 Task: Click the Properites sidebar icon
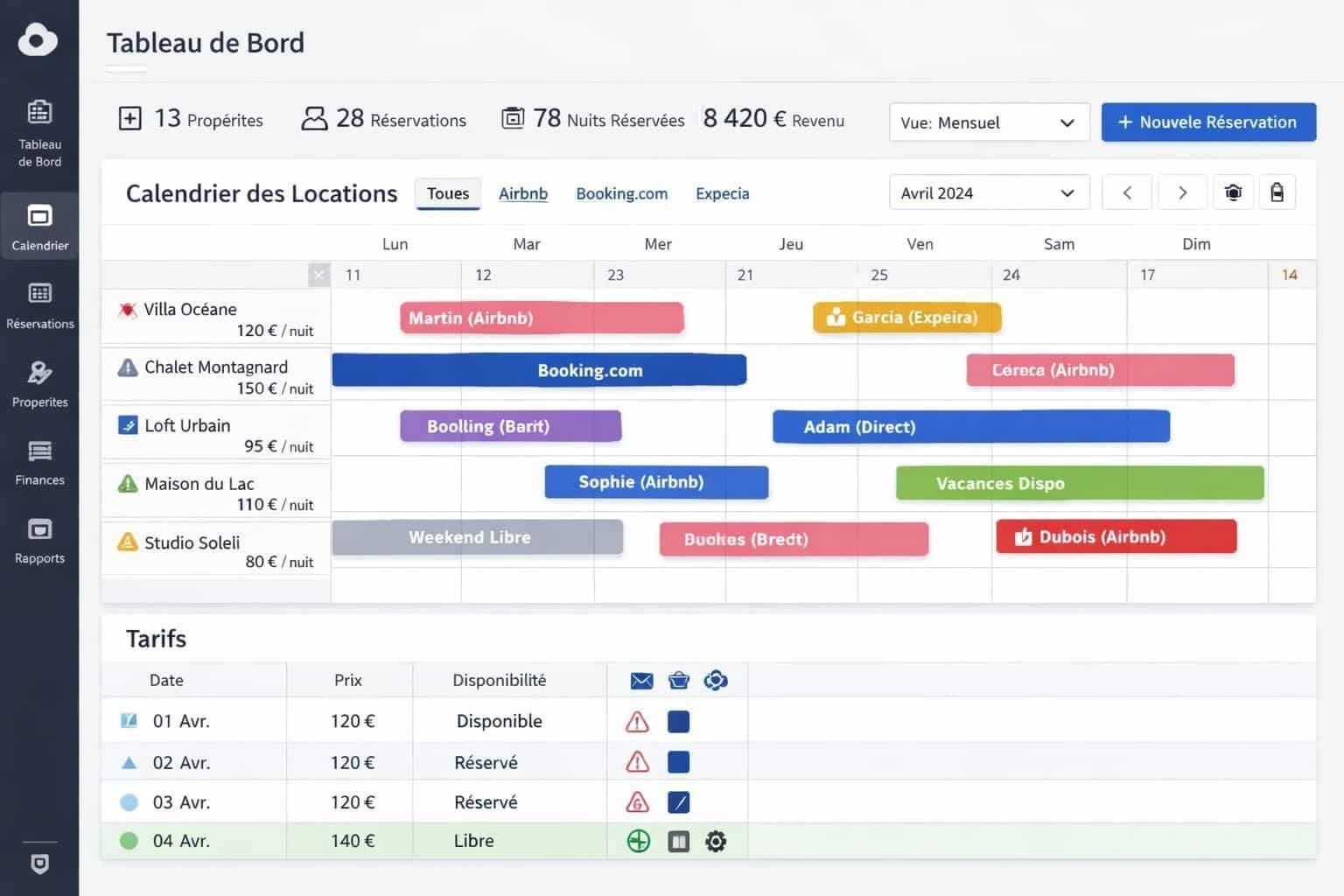(39, 383)
